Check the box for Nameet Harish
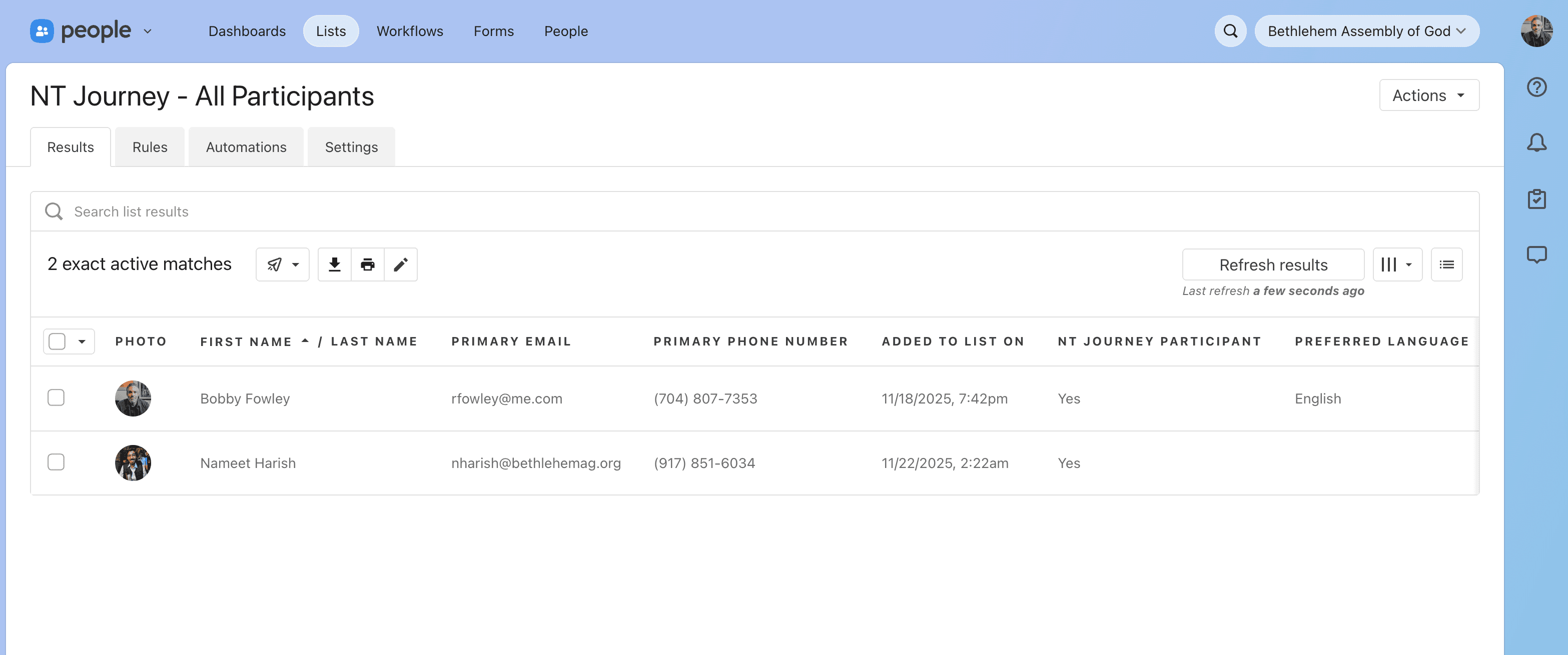Viewport: 1568px width, 655px height. (56, 462)
